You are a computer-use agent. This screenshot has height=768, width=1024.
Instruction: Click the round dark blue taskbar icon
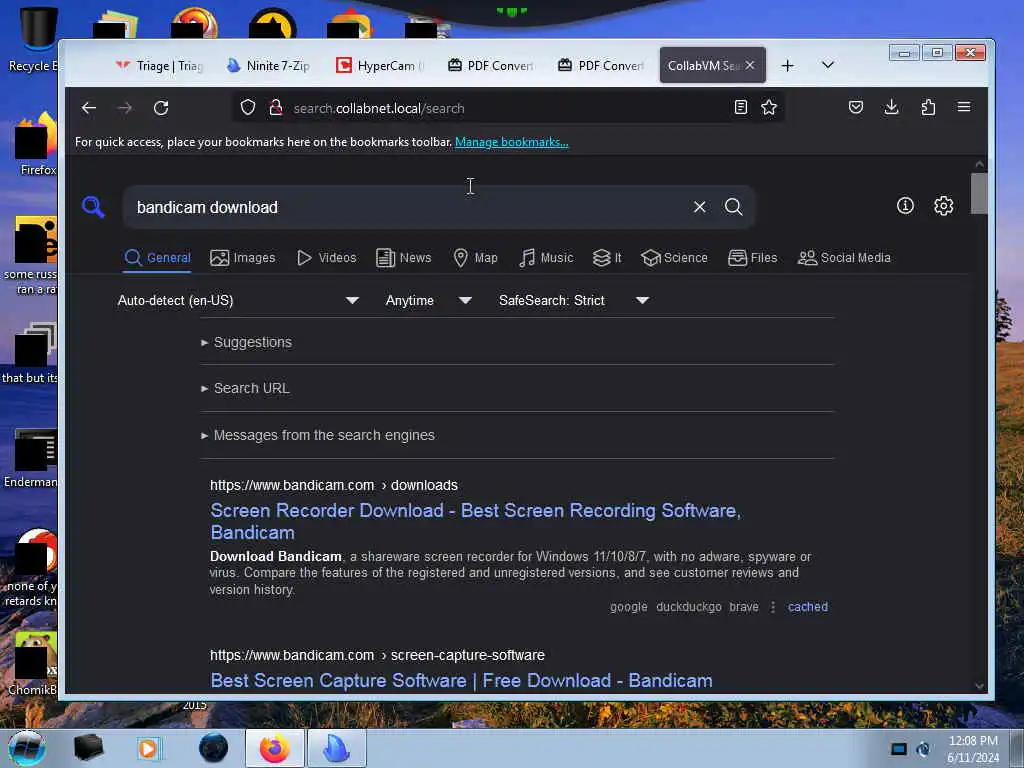tap(213, 748)
